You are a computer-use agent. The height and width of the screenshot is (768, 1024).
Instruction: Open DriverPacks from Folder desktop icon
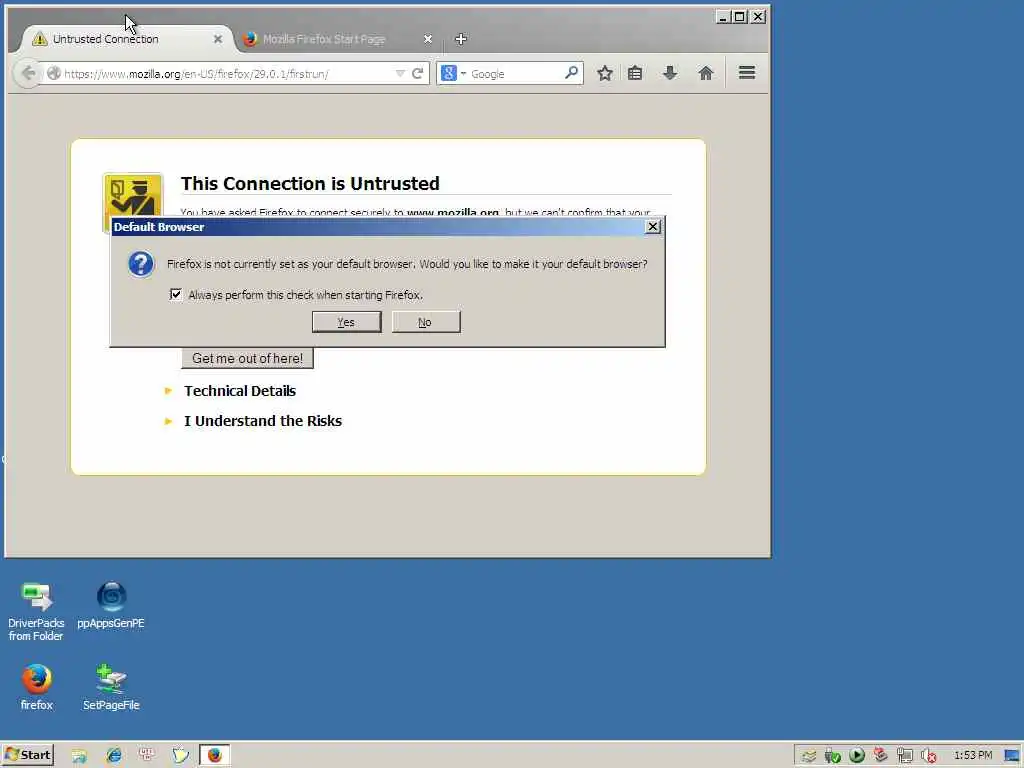coord(36,611)
